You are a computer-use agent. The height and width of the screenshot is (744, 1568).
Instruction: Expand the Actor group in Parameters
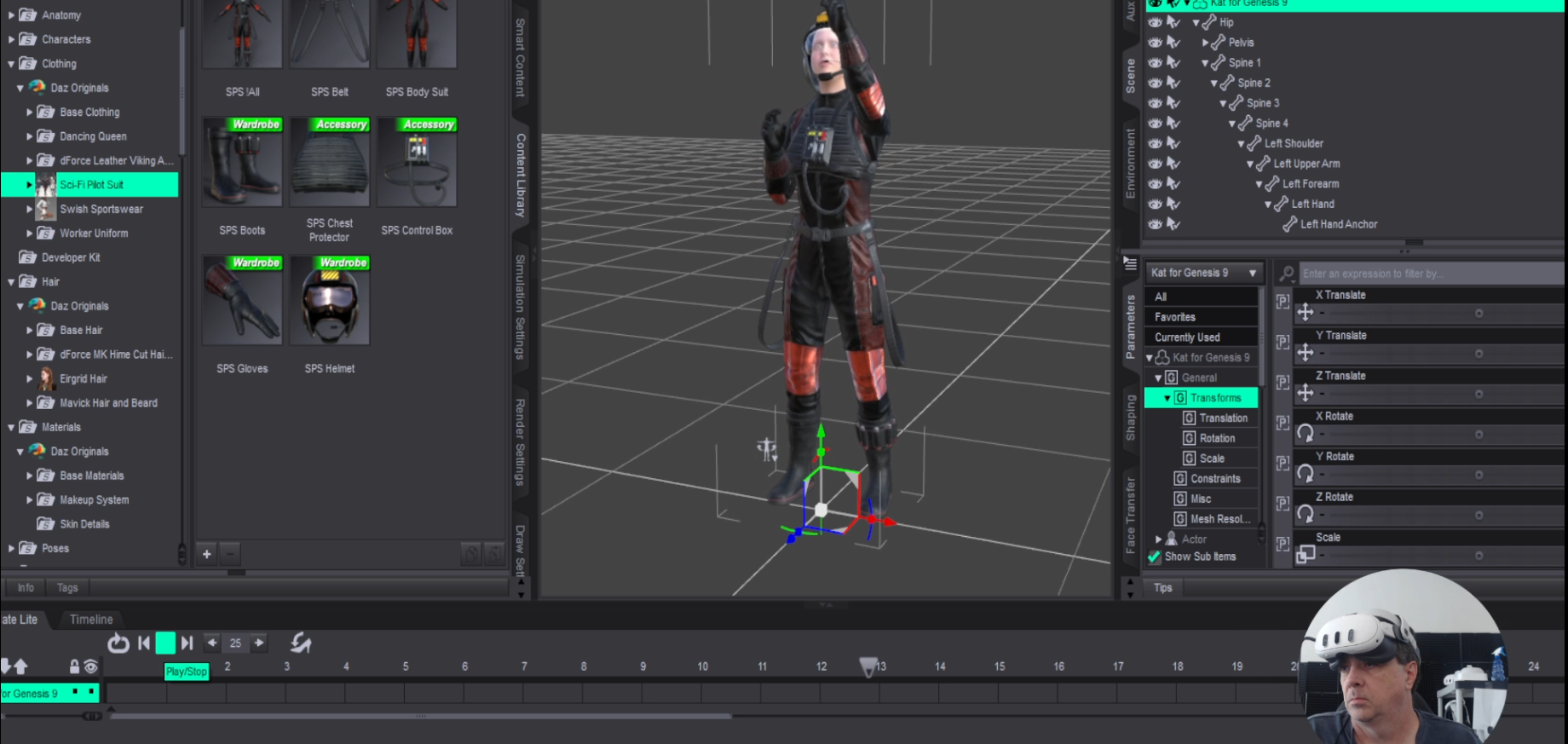tap(1158, 539)
